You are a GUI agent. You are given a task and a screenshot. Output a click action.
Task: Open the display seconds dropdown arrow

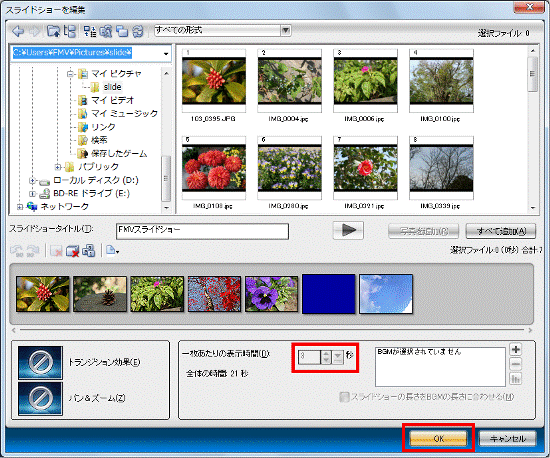[x=337, y=357]
